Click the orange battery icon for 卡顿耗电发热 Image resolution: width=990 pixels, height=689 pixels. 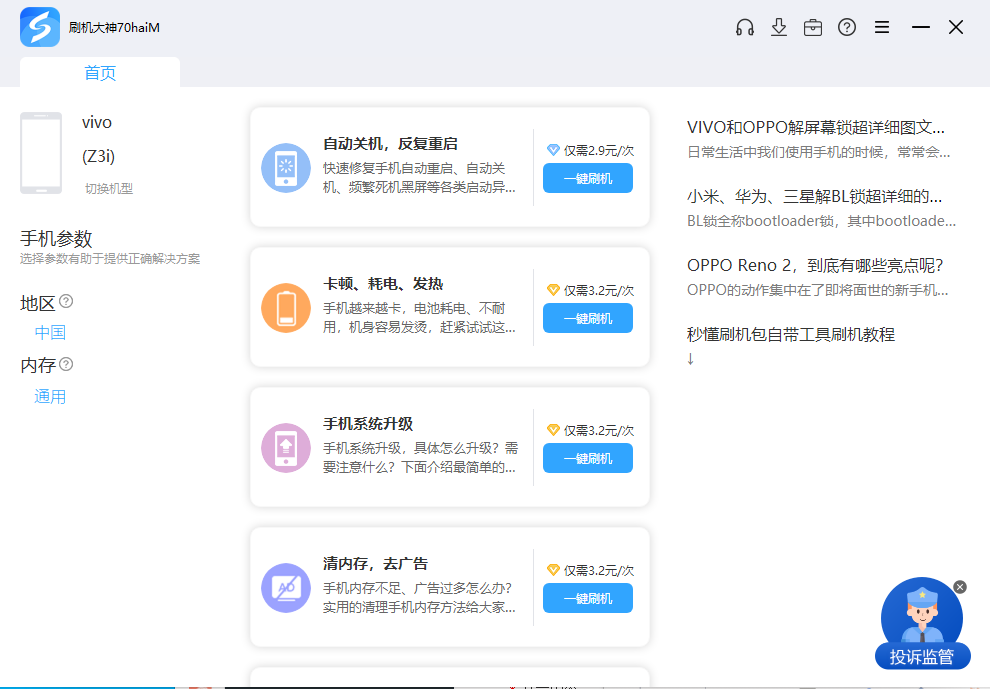click(x=286, y=308)
